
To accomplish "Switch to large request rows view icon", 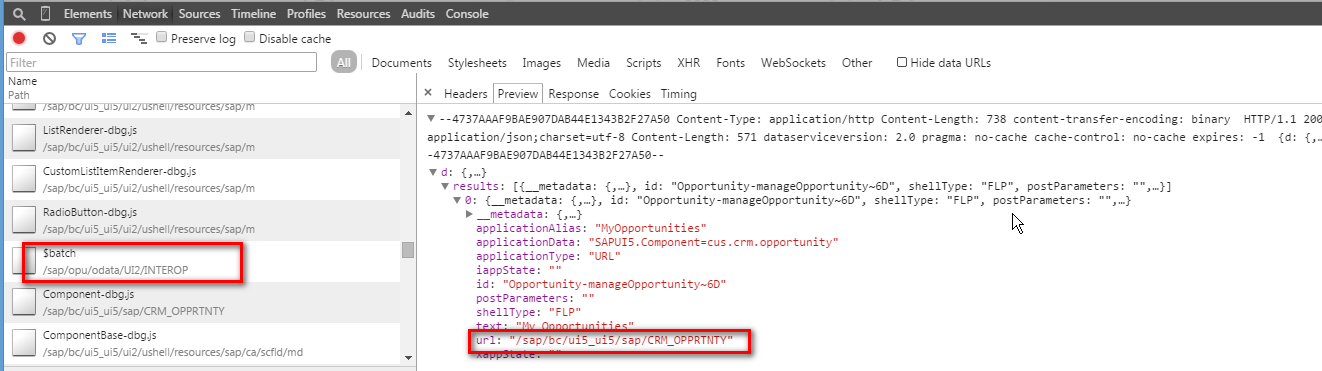I will point(109,38).
